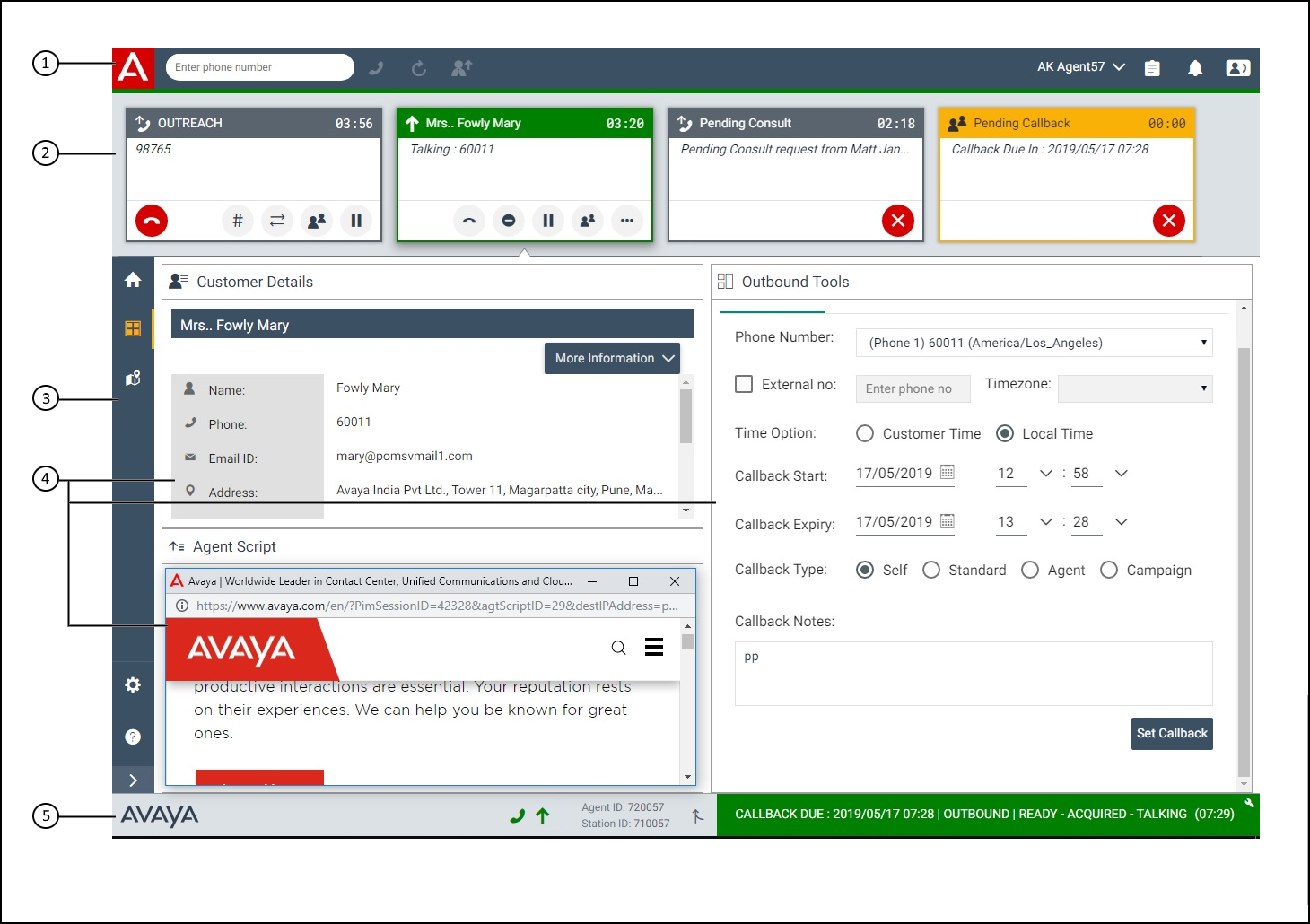Select the Customer Time radio option
This screenshot has height=924, width=1310.
point(865,433)
